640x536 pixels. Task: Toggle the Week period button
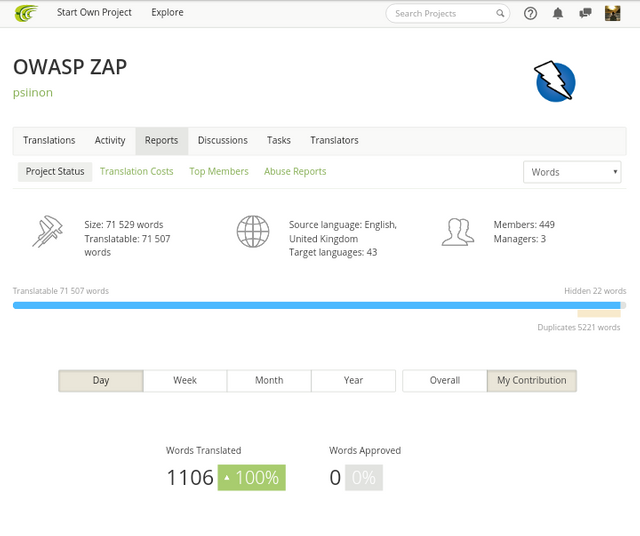pos(185,380)
